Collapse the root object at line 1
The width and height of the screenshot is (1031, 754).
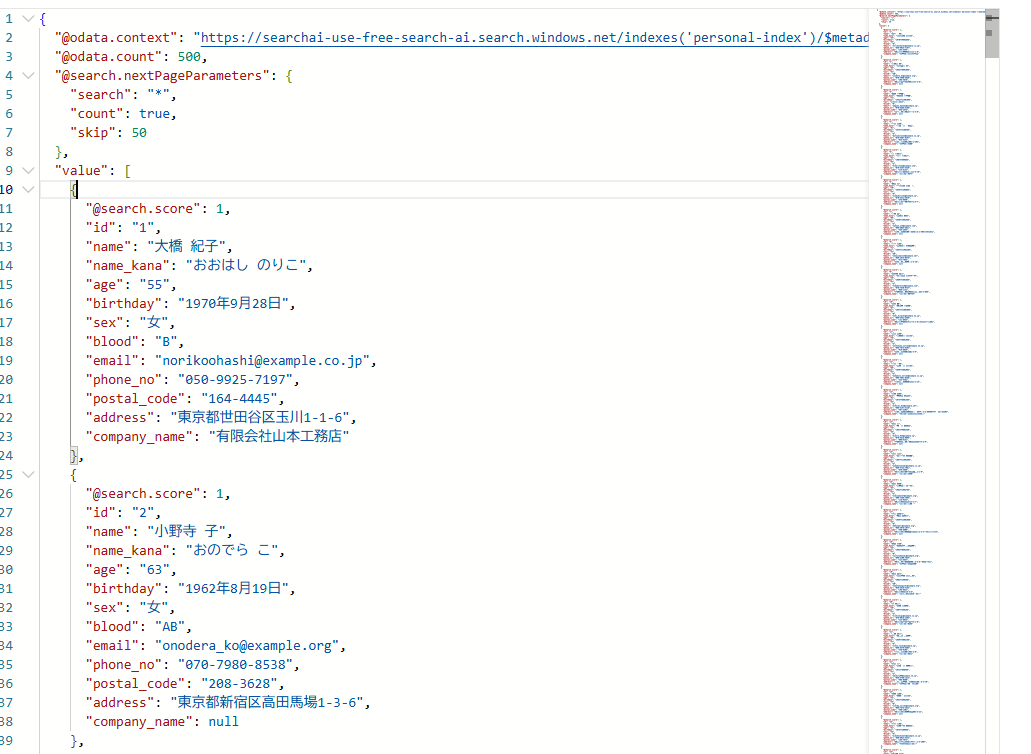[x=27, y=19]
